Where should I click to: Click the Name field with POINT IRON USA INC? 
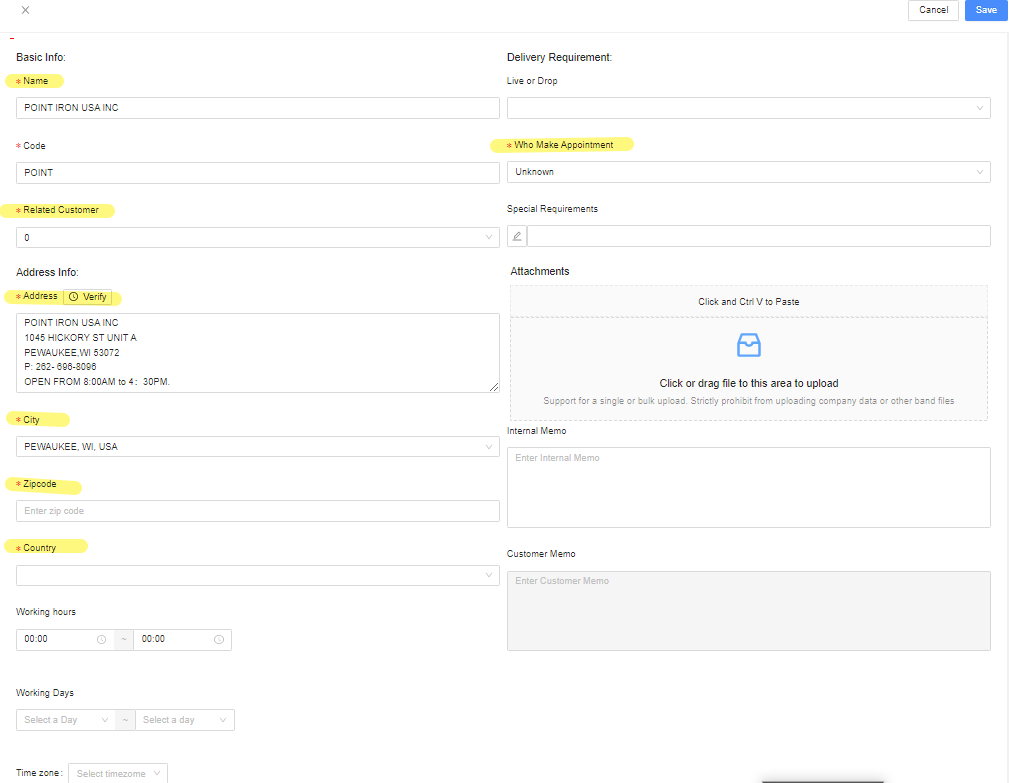(257, 108)
